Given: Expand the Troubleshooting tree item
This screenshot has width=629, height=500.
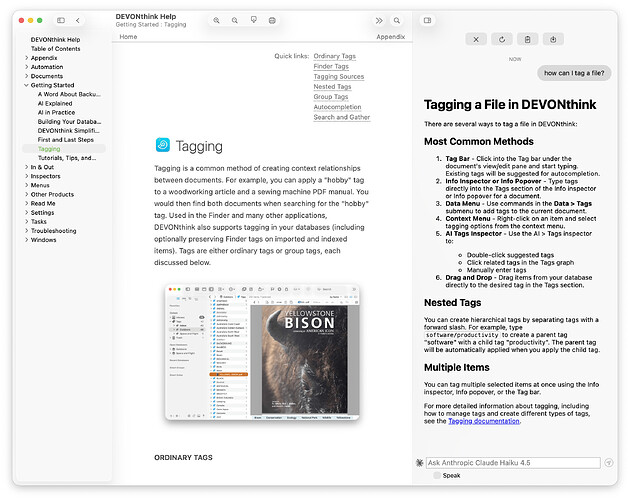Looking at the screenshot, I should point(26,231).
